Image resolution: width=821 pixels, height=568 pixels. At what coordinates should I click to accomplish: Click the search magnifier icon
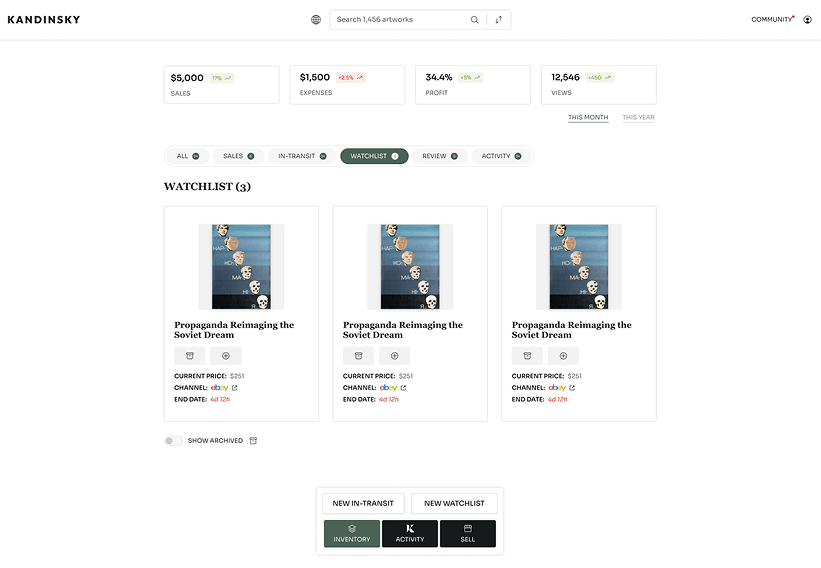click(475, 19)
